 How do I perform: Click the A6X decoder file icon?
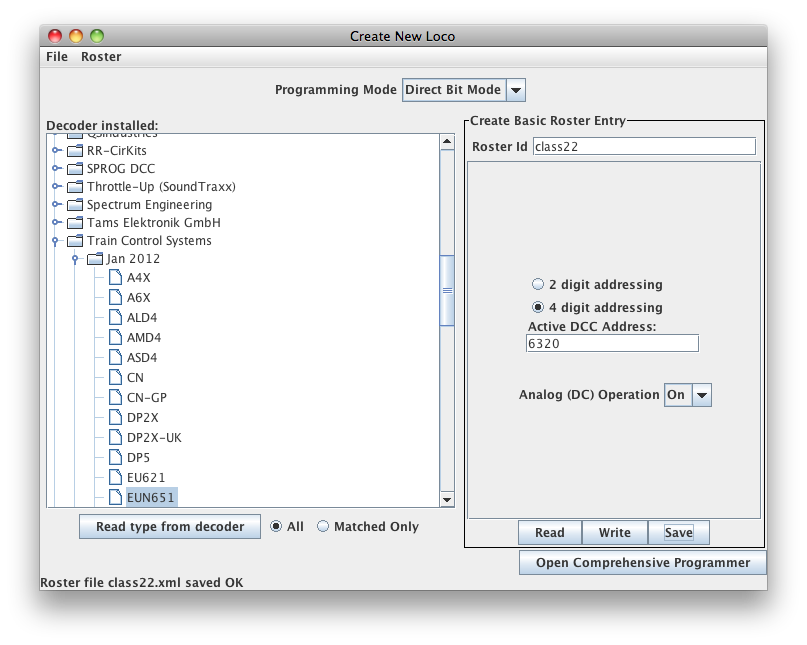click(116, 298)
